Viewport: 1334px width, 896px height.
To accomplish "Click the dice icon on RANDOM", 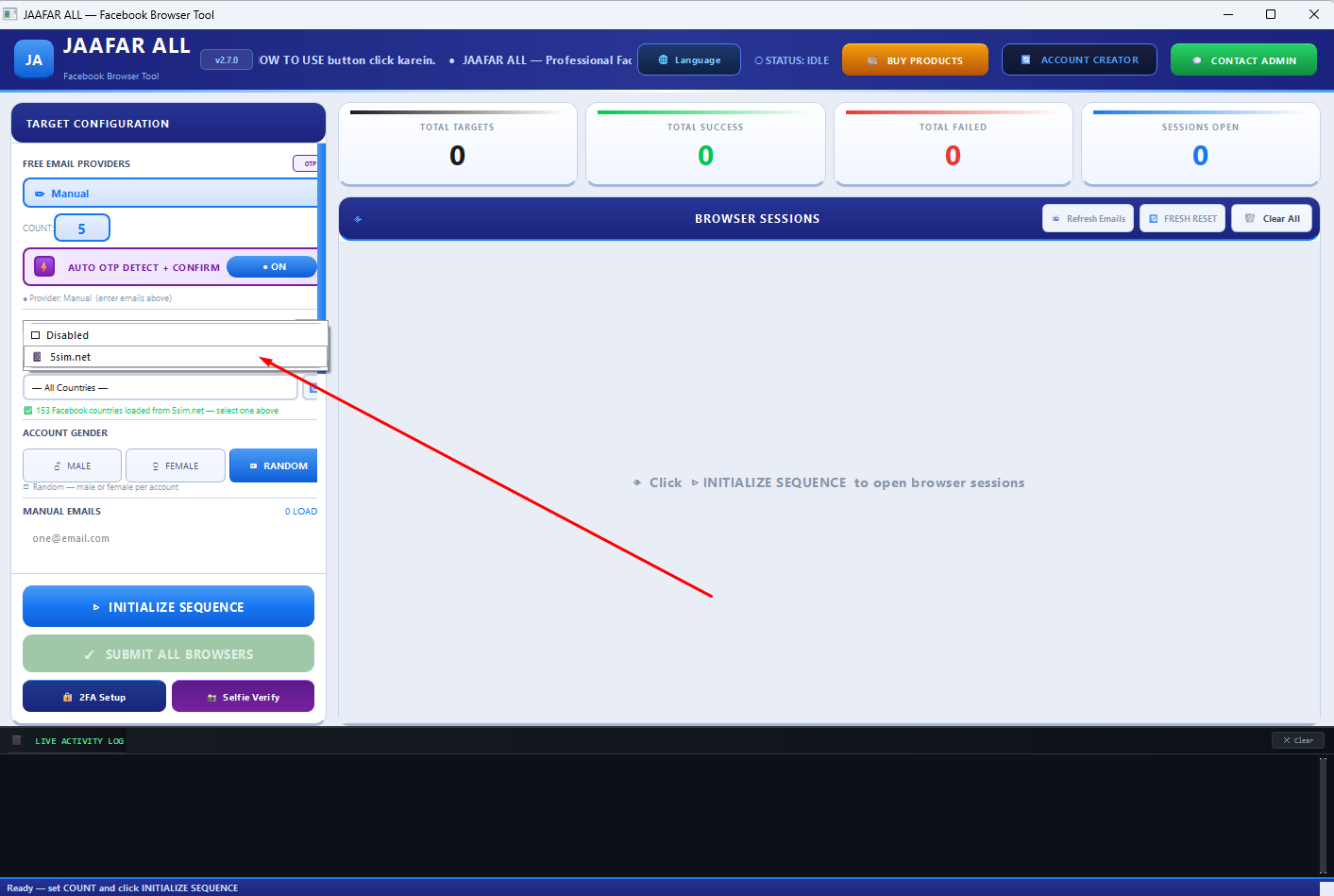I will click(x=253, y=466).
